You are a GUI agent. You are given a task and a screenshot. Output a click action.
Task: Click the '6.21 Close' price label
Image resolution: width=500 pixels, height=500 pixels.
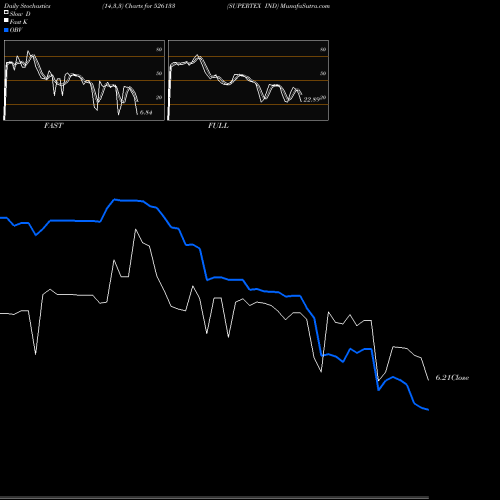click(452, 378)
